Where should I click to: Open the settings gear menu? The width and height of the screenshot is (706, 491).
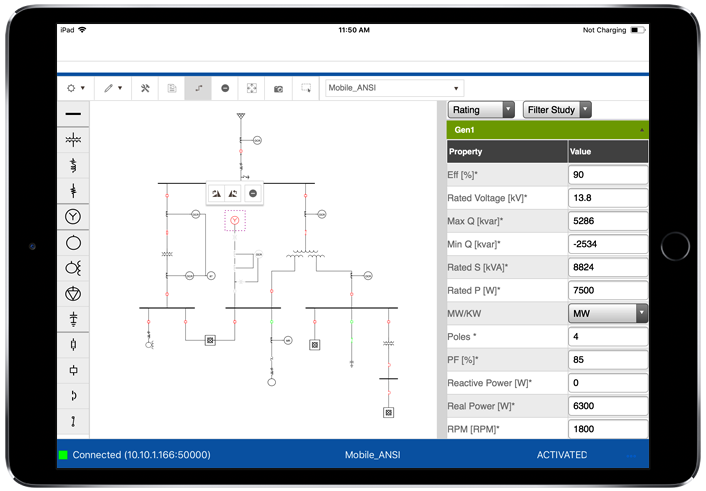[x=75, y=88]
